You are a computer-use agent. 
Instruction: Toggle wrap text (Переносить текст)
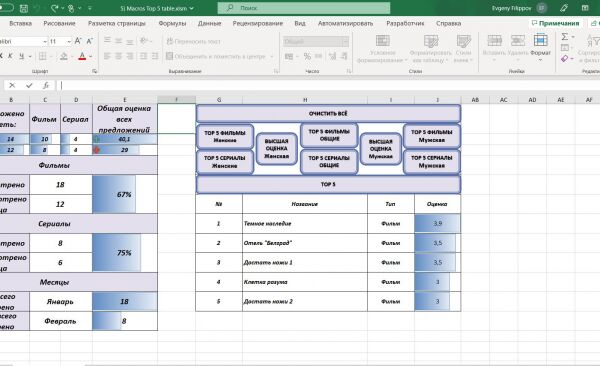coord(194,41)
